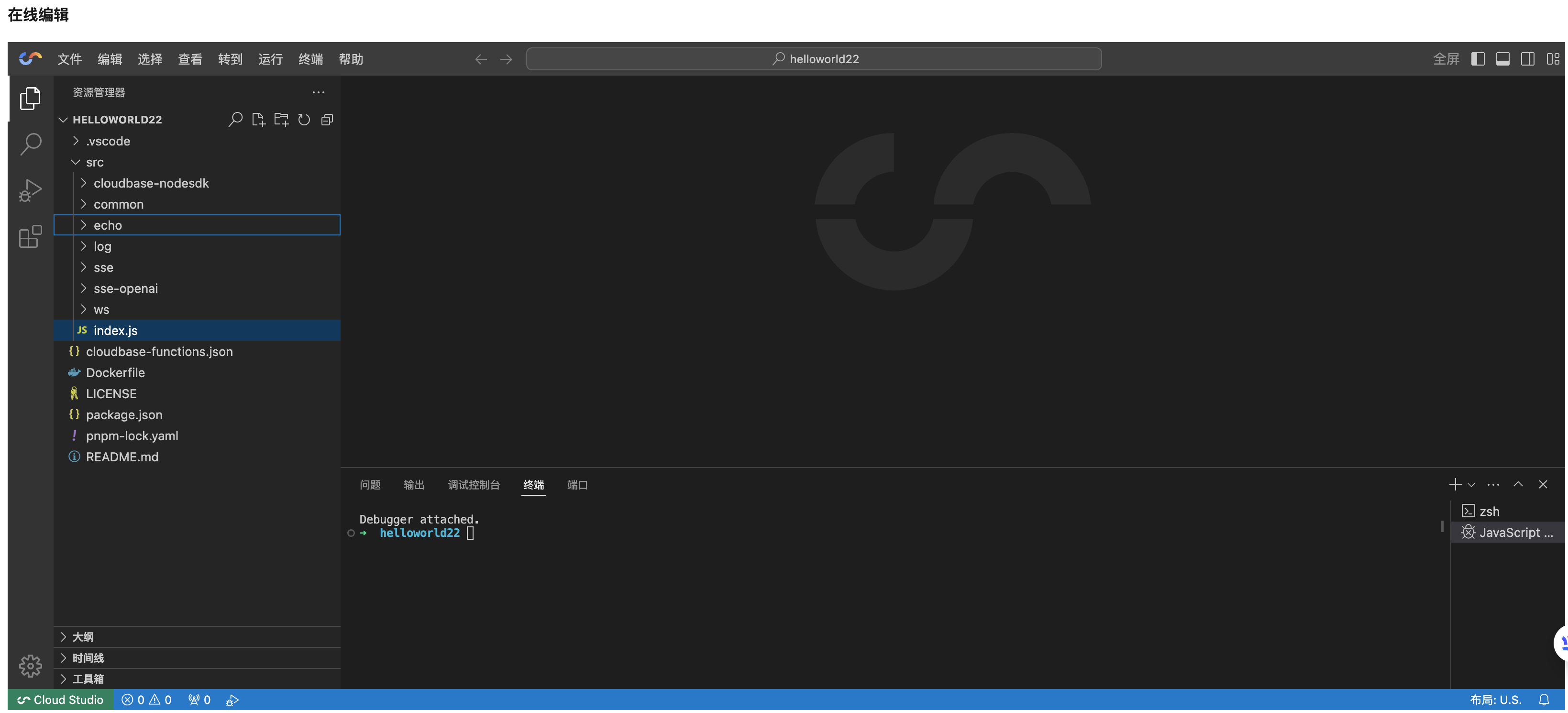Select the index.js file
This screenshot has height=713, width=1568.
116,330
